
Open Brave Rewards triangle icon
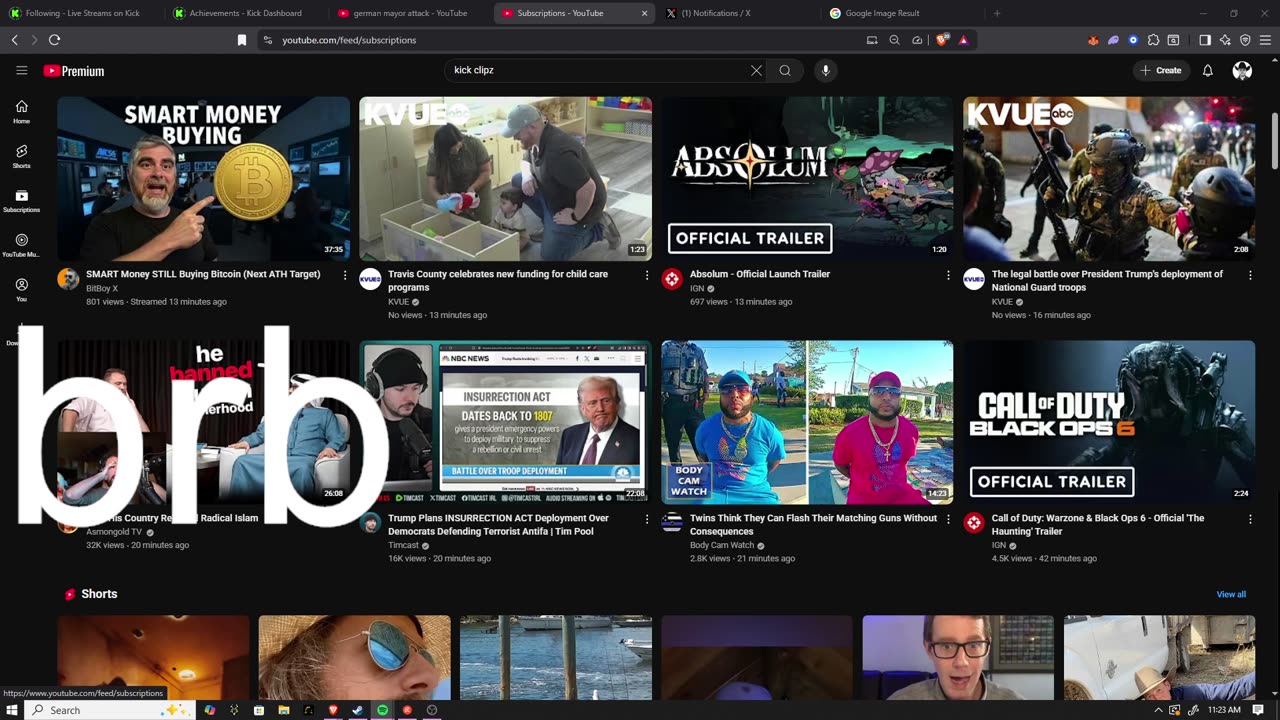point(963,40)
